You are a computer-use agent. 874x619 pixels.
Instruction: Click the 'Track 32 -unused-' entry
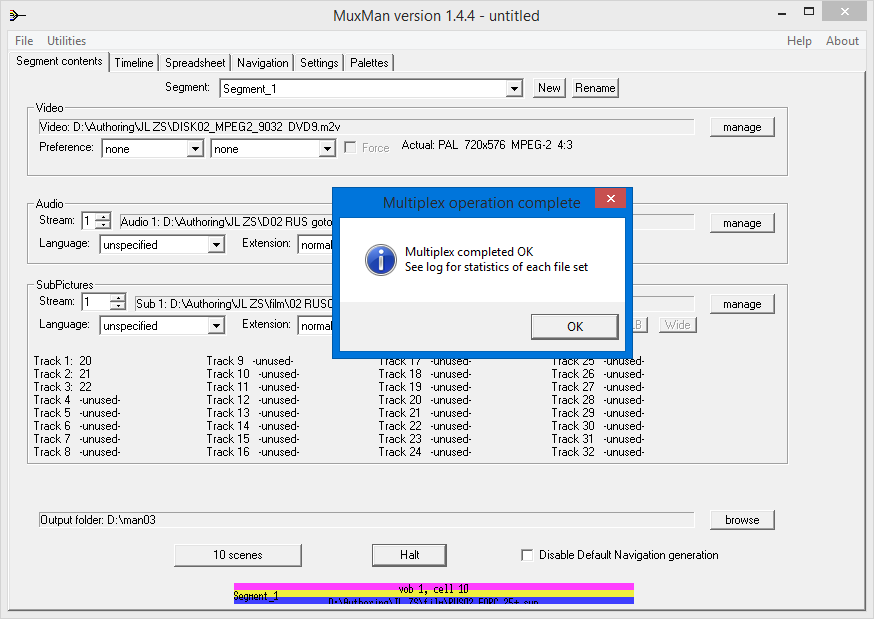[598, 452]
